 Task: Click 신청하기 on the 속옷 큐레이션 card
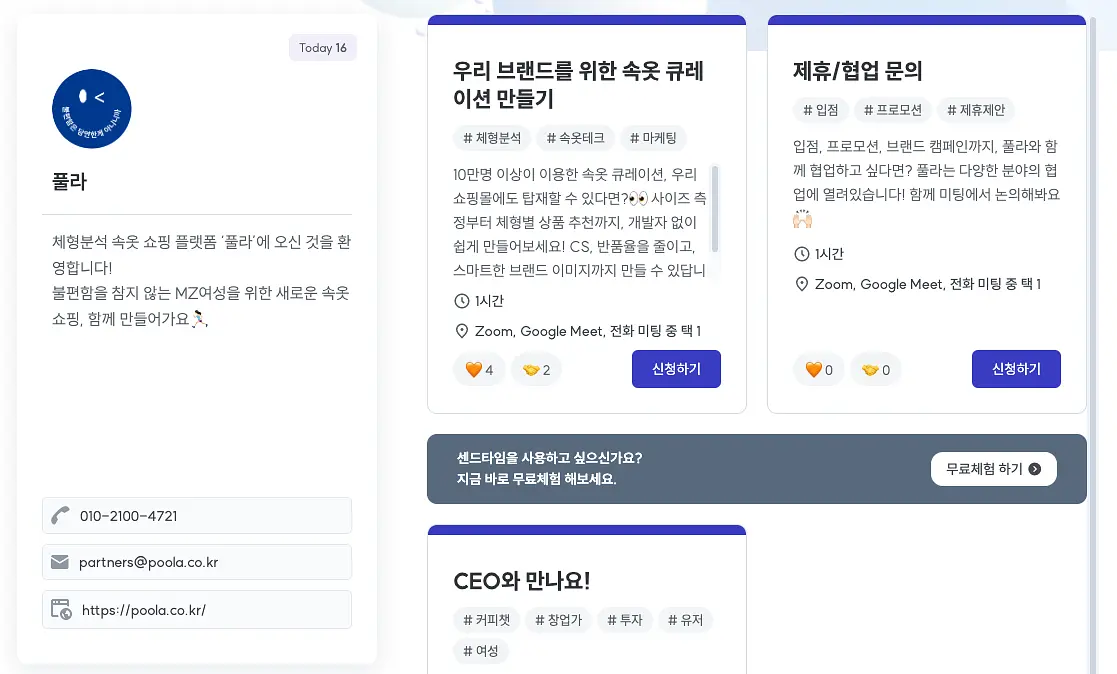[676, 369]
